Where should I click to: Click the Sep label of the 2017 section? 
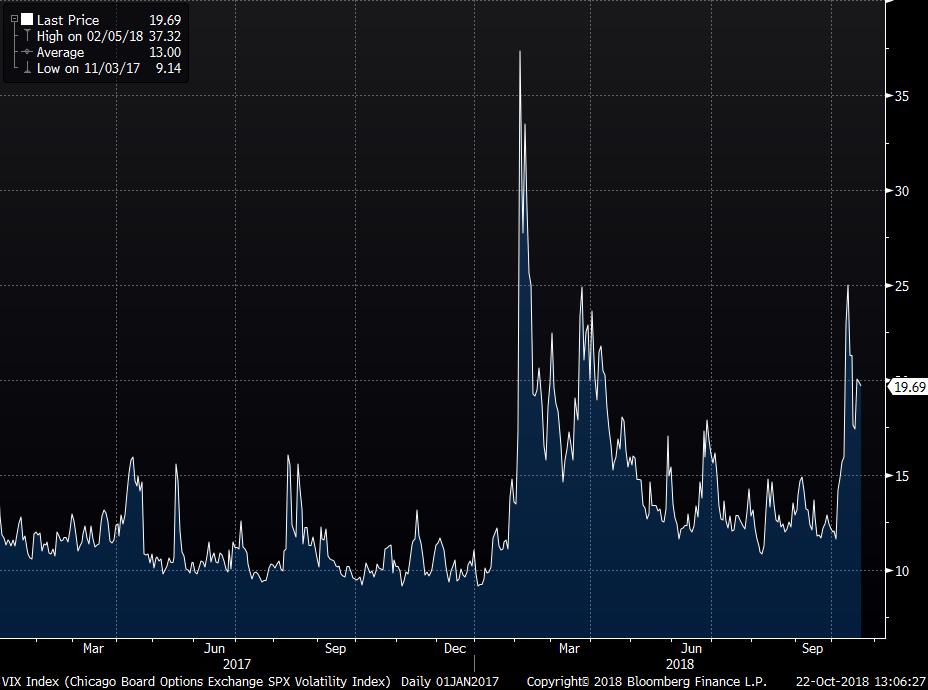(335, 649)
